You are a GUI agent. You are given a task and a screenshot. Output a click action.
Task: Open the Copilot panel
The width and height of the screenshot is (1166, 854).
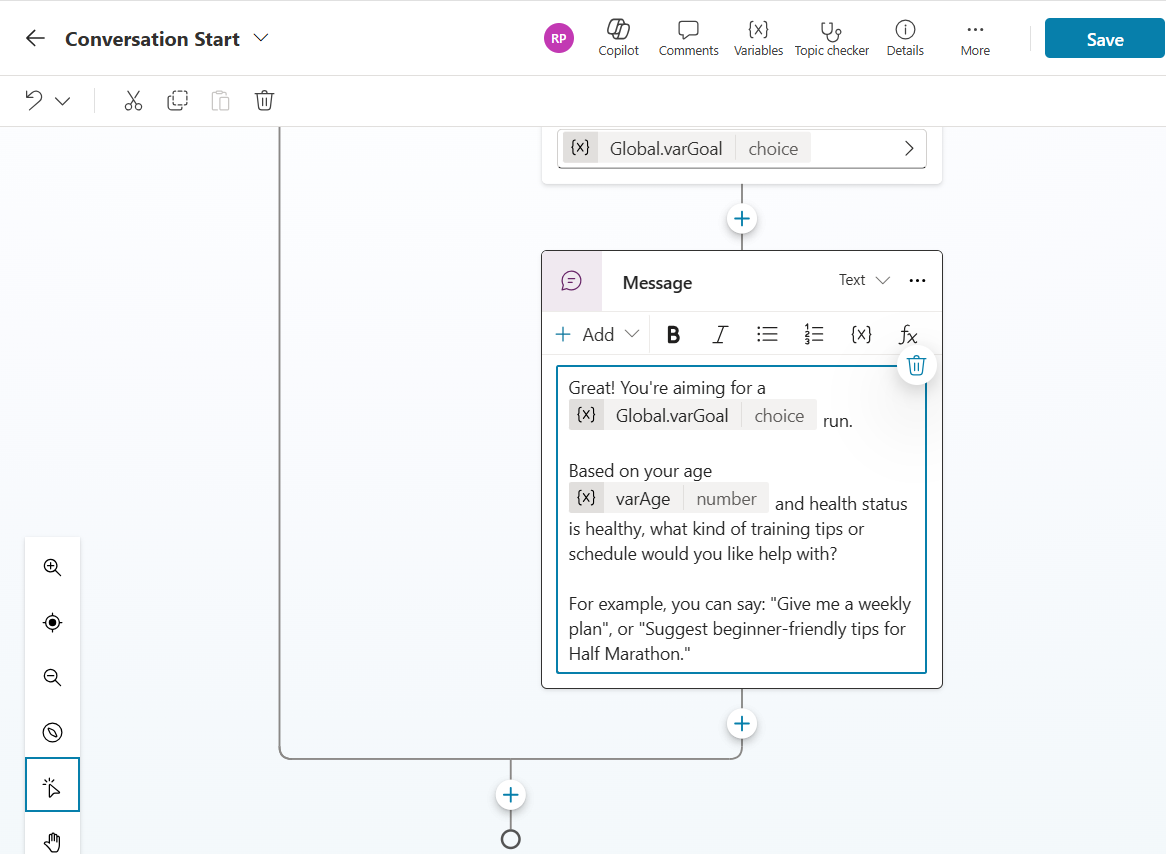(618, 39)
